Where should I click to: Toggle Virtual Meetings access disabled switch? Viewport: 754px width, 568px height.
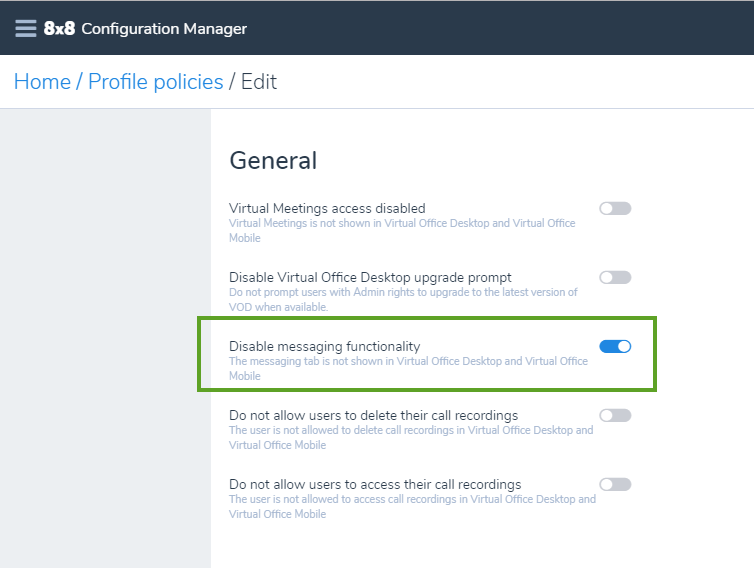[x=615, y=208]
